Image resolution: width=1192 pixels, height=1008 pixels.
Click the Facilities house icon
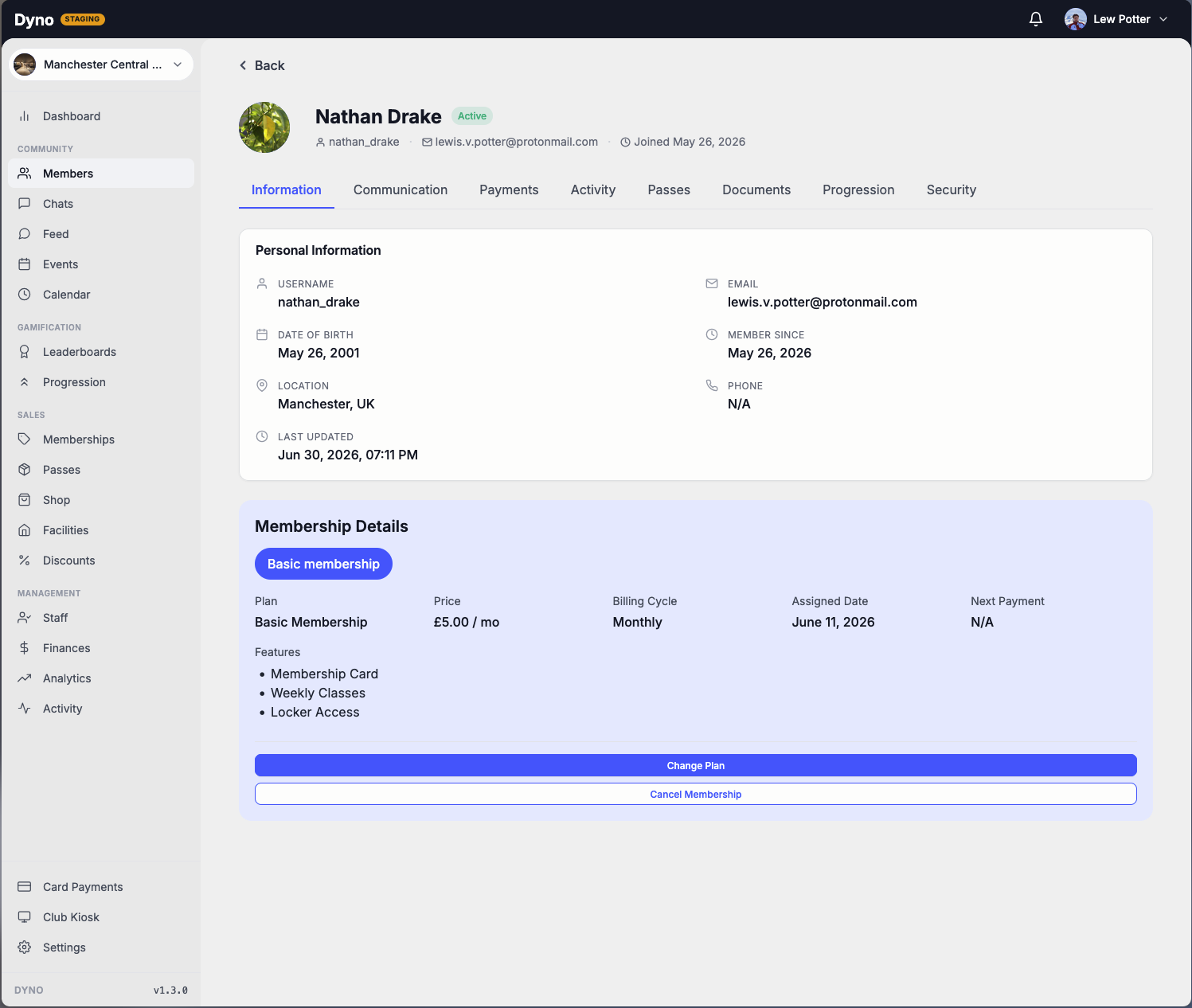(x=25, y=530)
